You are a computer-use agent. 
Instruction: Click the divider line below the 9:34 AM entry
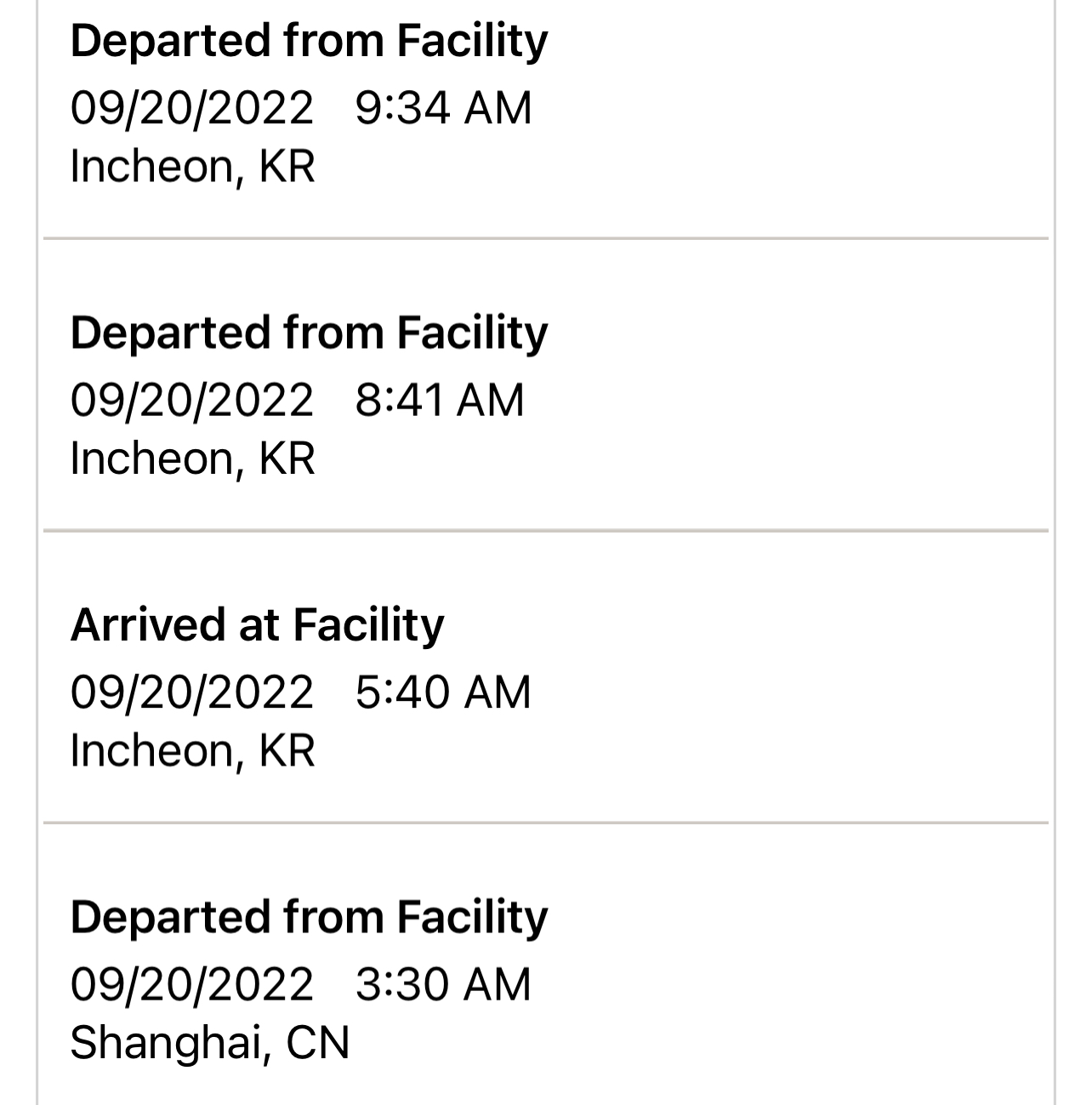(545, 239)
